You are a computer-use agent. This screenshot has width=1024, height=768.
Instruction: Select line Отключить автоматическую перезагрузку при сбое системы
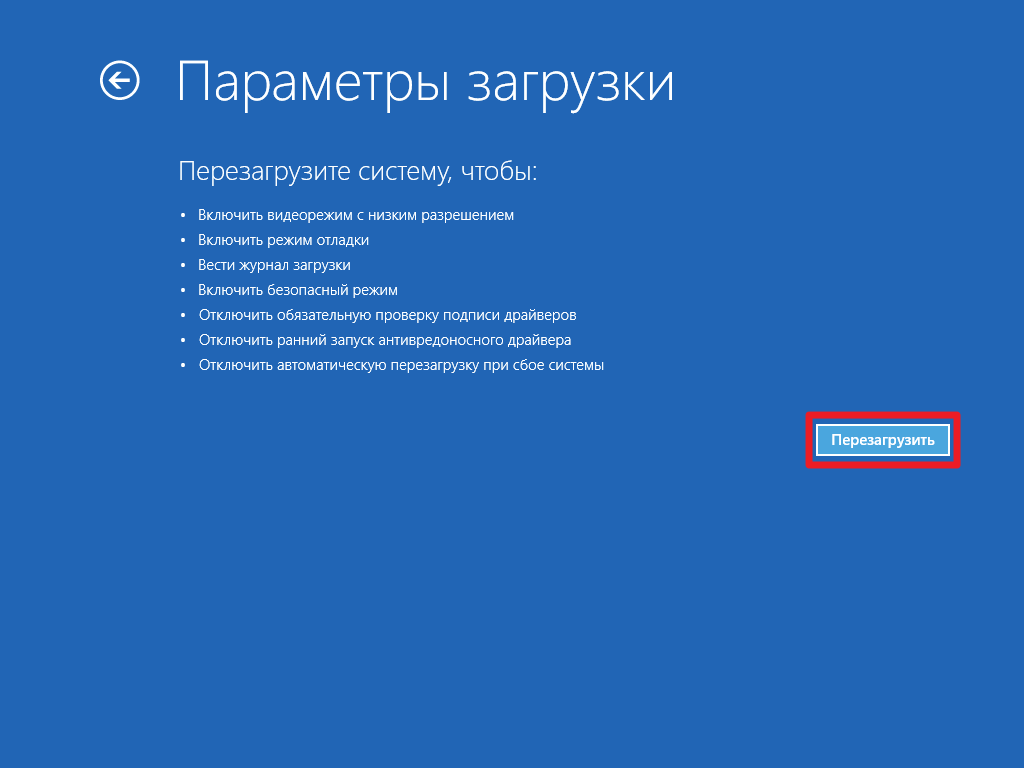click(x=401, y=365)
